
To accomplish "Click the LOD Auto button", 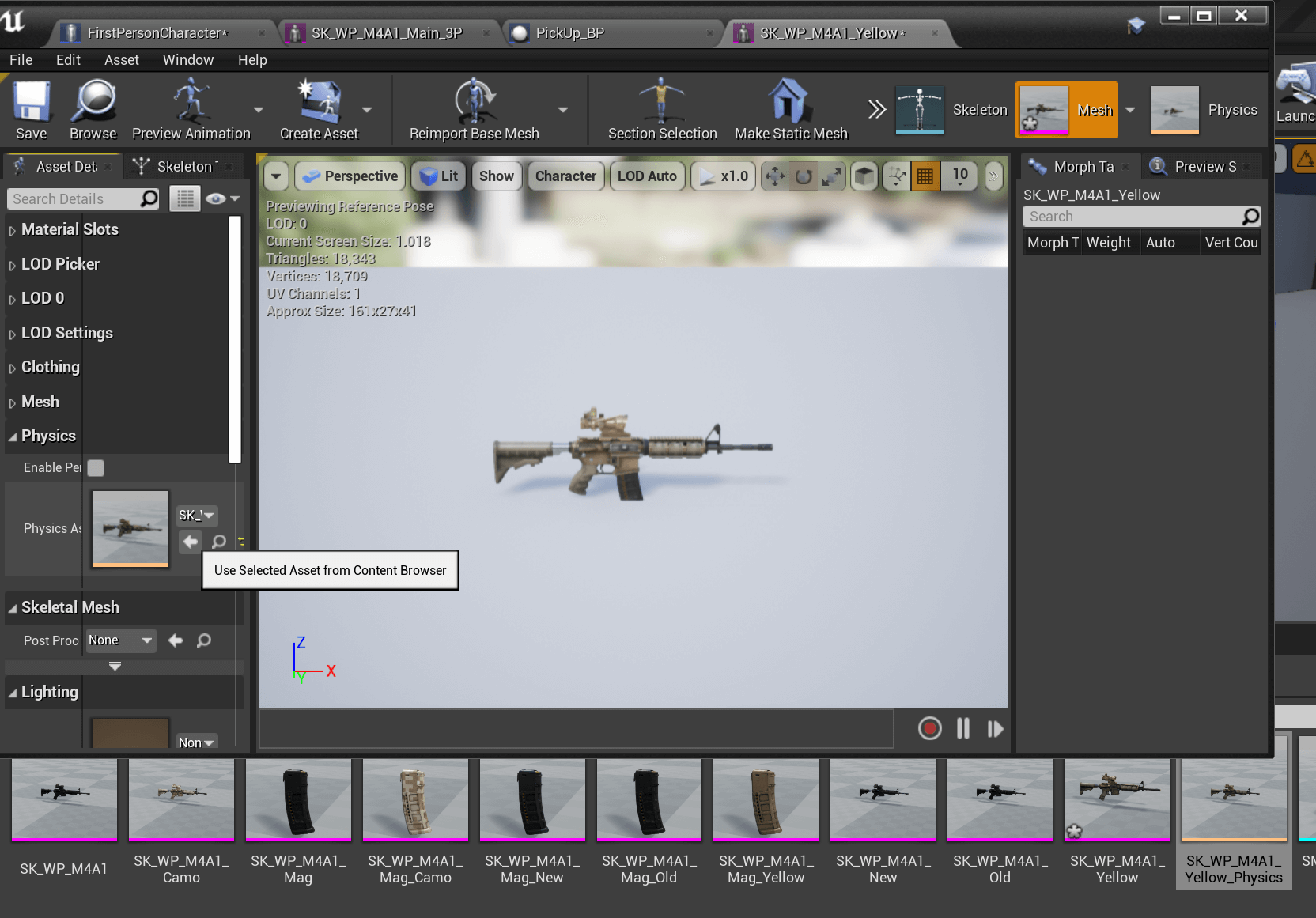I will [x=647, y=176].
